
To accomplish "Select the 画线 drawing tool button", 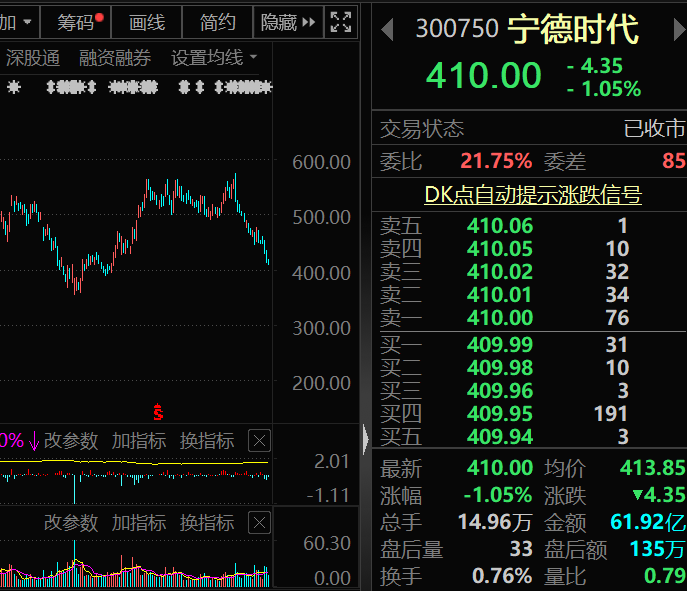I will click(x=147, y=21).
